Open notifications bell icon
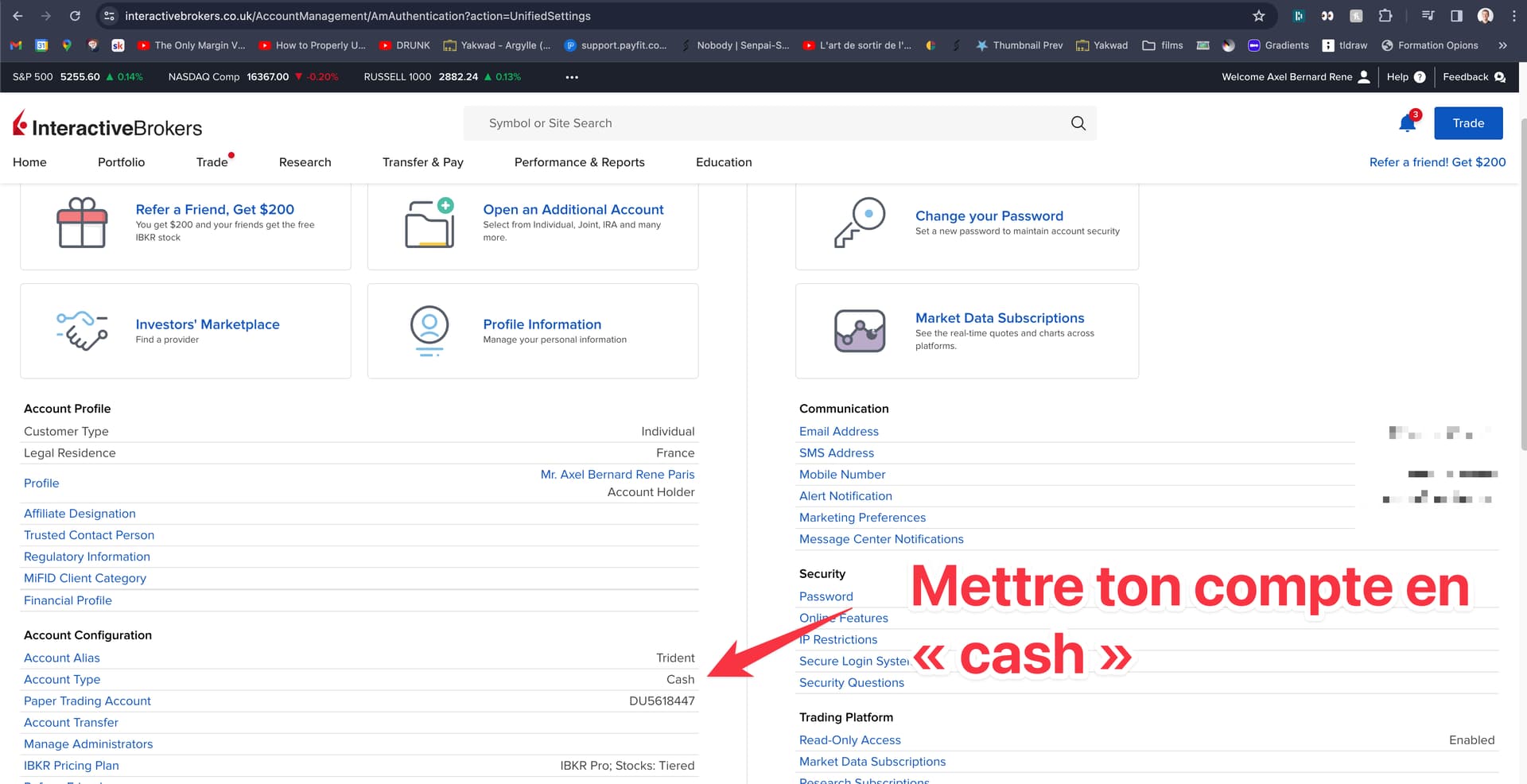 [1408, 123]
